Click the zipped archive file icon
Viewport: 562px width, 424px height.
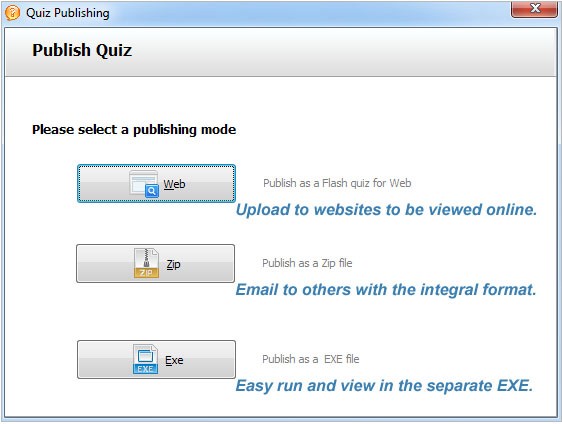tap(146, 263)
